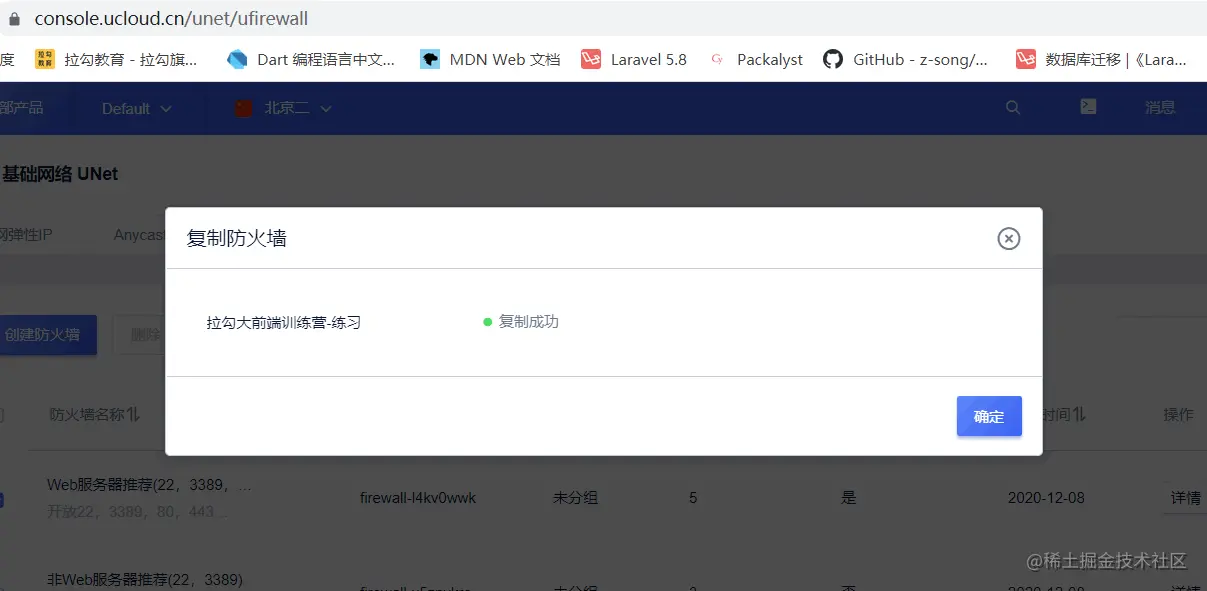This screenshot has height=591, width=1207.
Task: Close the 复制防火墙 dialog with X icon
Action: click(x=1008, y=238)
